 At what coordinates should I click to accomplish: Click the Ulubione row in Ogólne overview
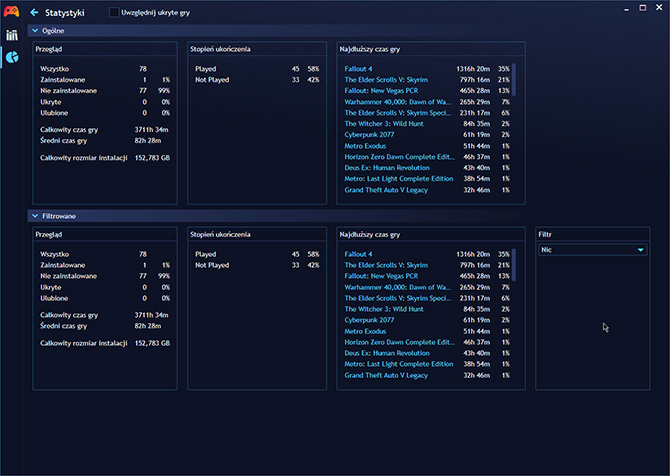[x=105, y=113]
